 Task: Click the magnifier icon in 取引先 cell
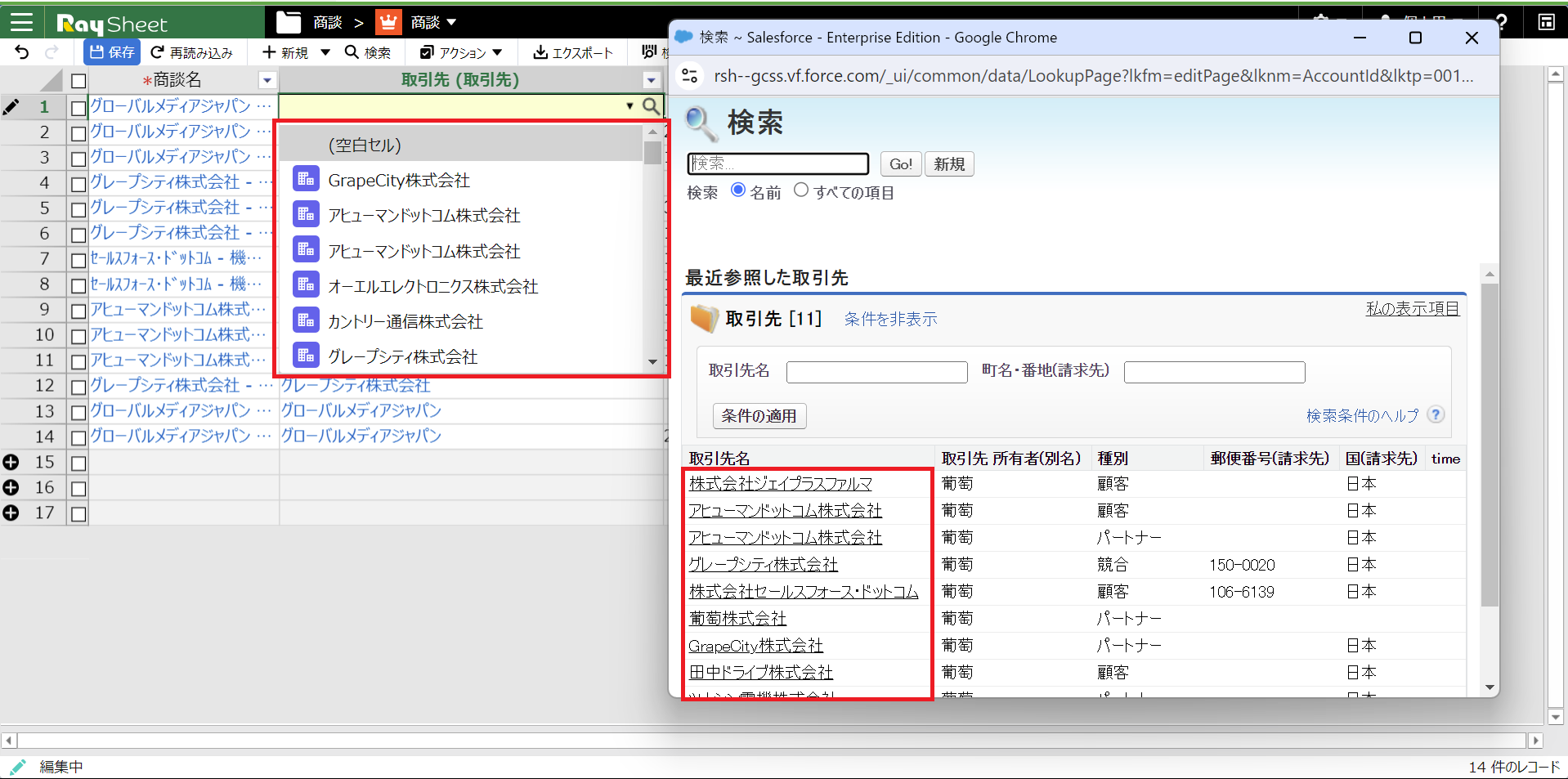651,105
